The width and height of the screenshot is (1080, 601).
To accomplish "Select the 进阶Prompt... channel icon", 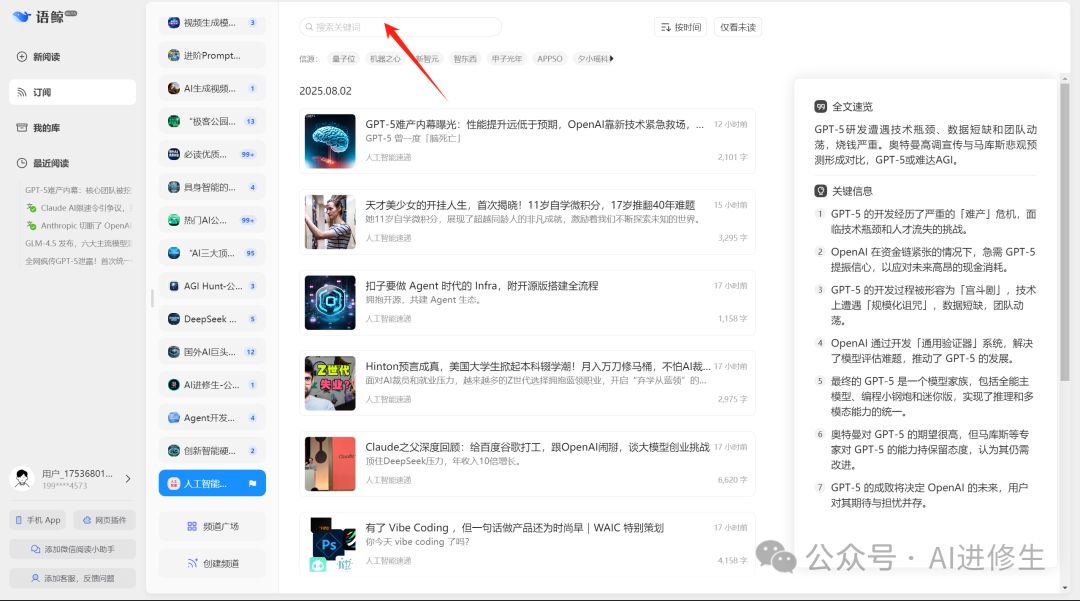I will (174, 55).
